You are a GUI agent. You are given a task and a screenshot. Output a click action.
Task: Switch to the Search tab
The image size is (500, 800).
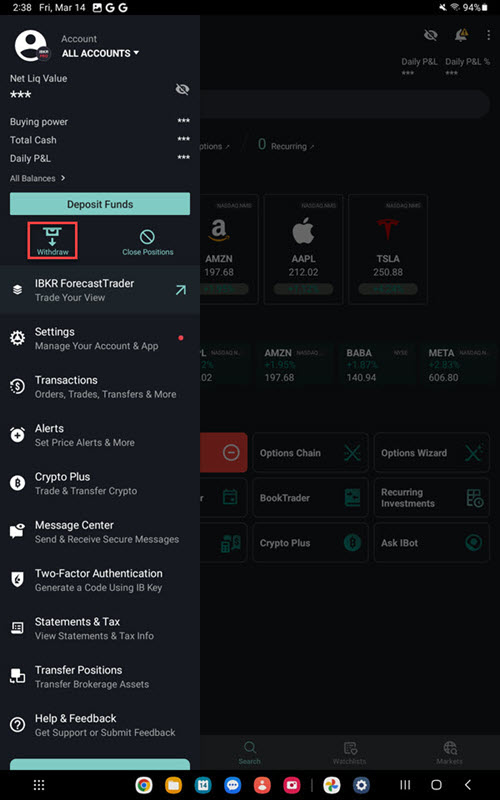(249, 753)
